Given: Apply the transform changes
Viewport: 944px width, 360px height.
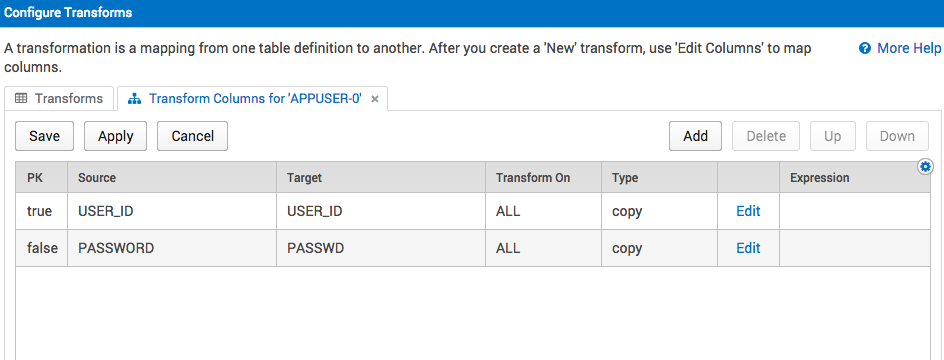Looking at the screenshot, I should [x=116, y=136].
